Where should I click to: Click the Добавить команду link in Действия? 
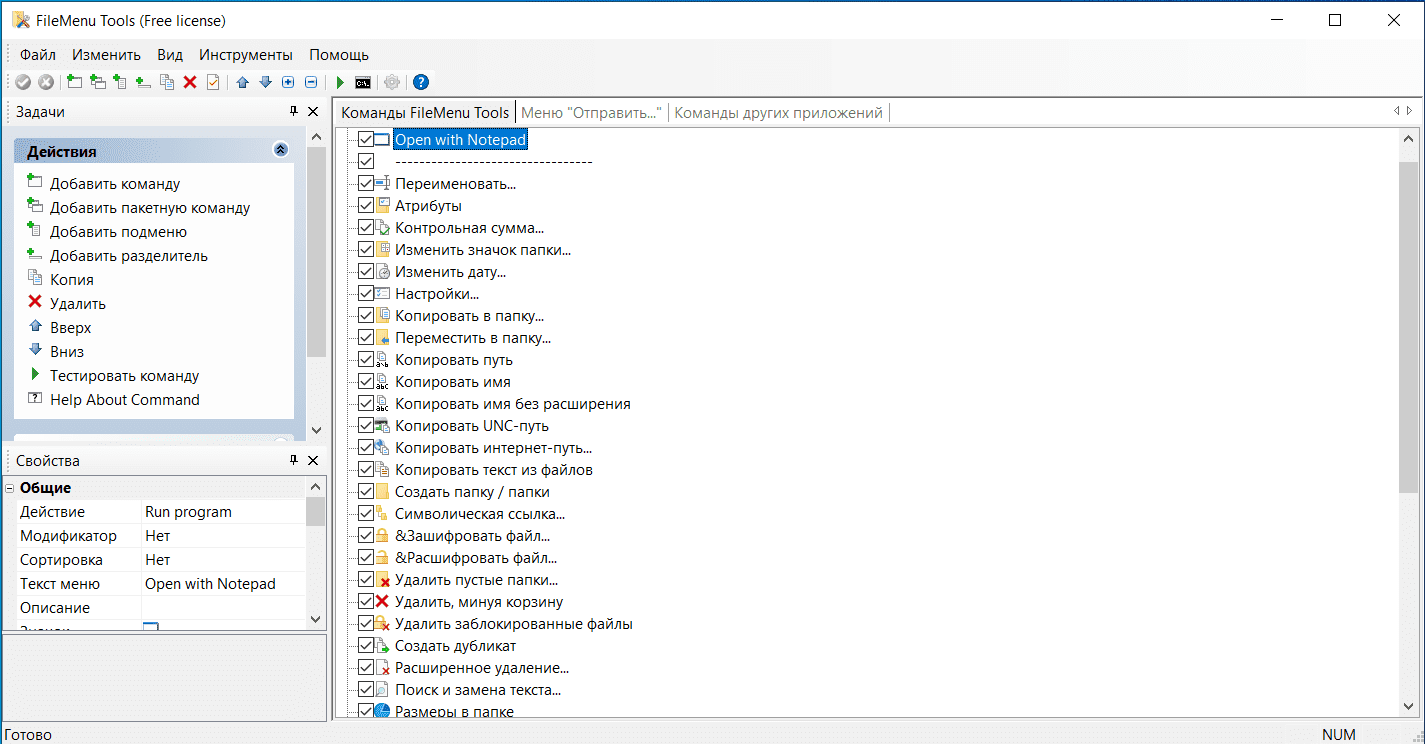pyautogui.click(x=115, y=184)
